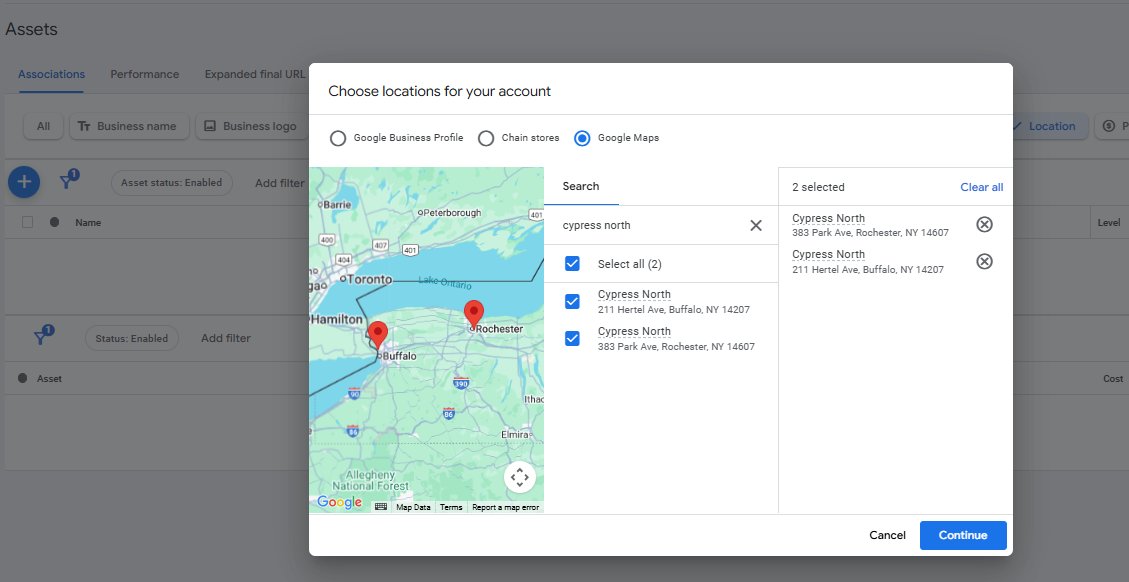
Task: Select the Google Business Profile radio button
Action: tap(338, 138)
